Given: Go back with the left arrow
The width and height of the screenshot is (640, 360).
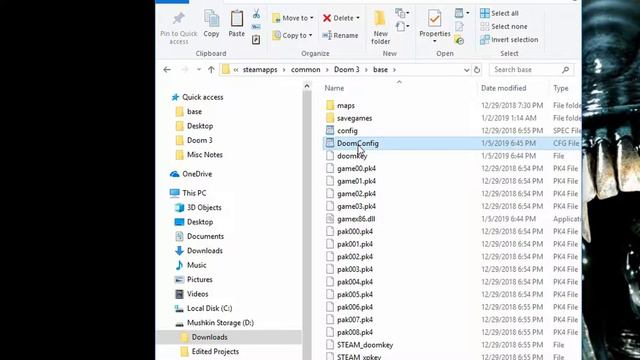Looking at the screenshot, I should (167, 70).
